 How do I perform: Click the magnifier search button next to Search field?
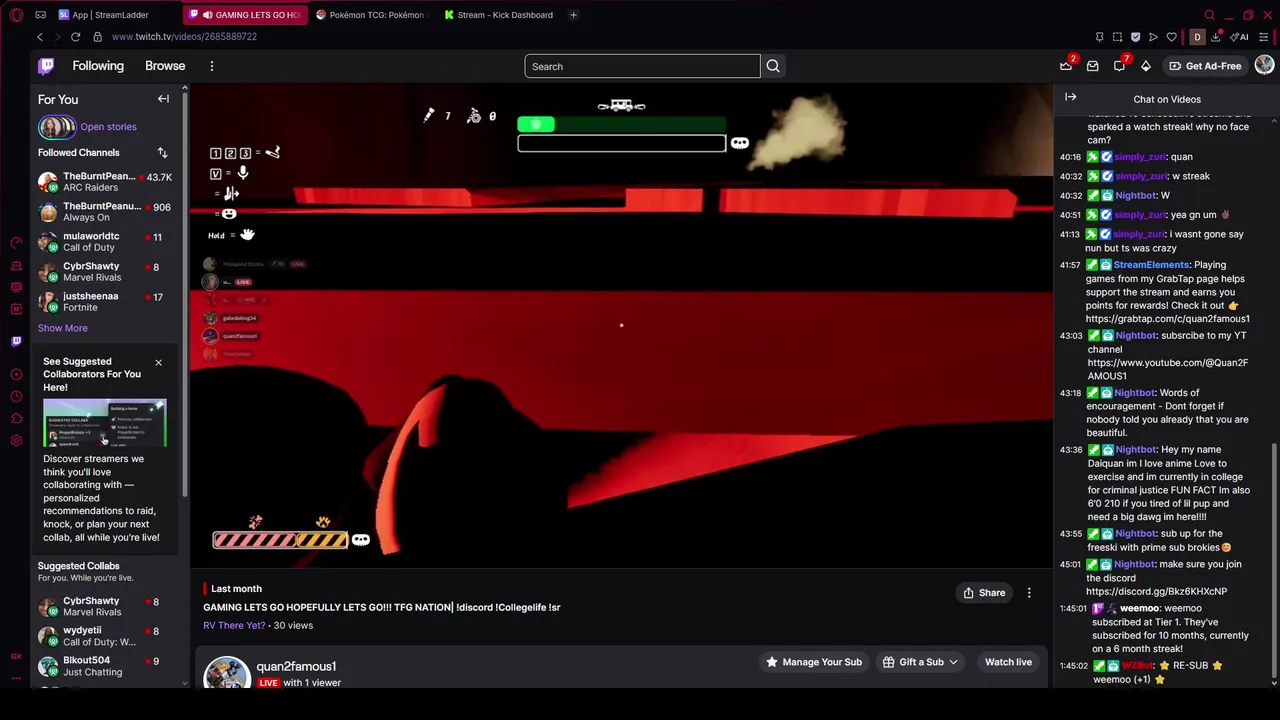(773, 66)
